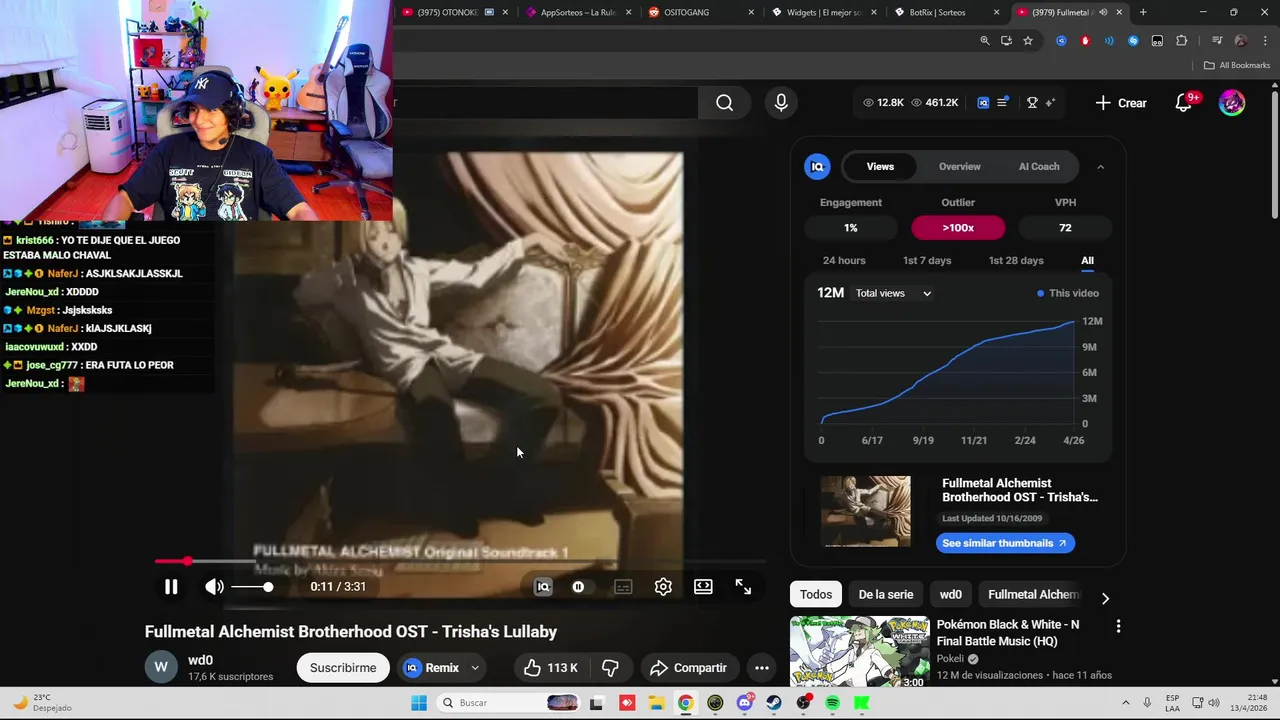Start voice search with microphone icon
Image resolution: width=1280 pixels, height=720 pixels.
pos(781,103)
